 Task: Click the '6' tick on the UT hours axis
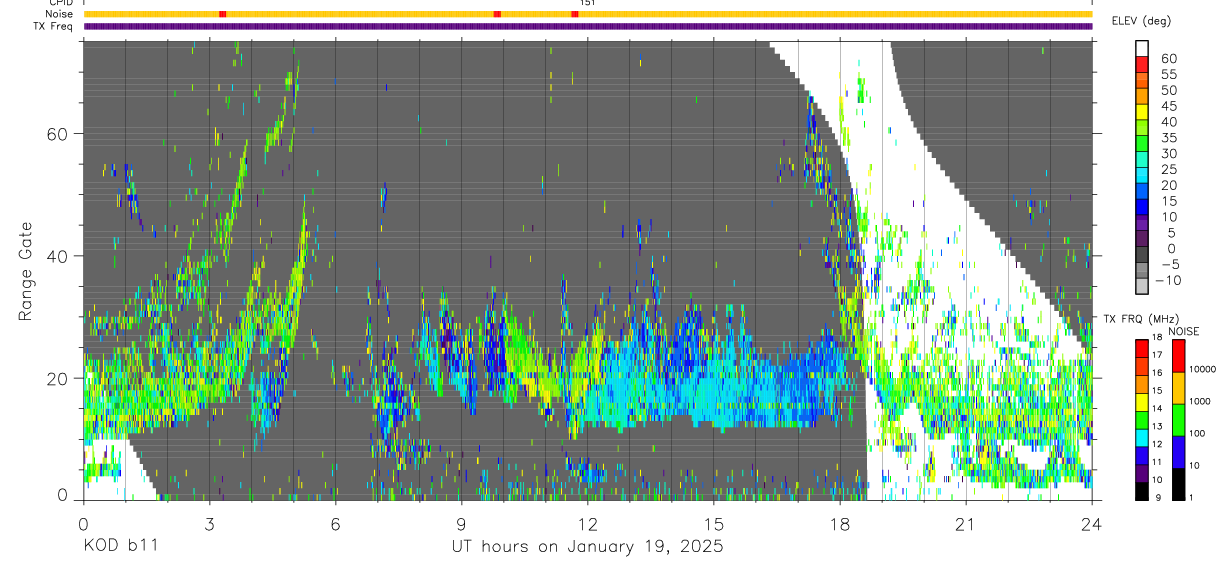(335, 523)
